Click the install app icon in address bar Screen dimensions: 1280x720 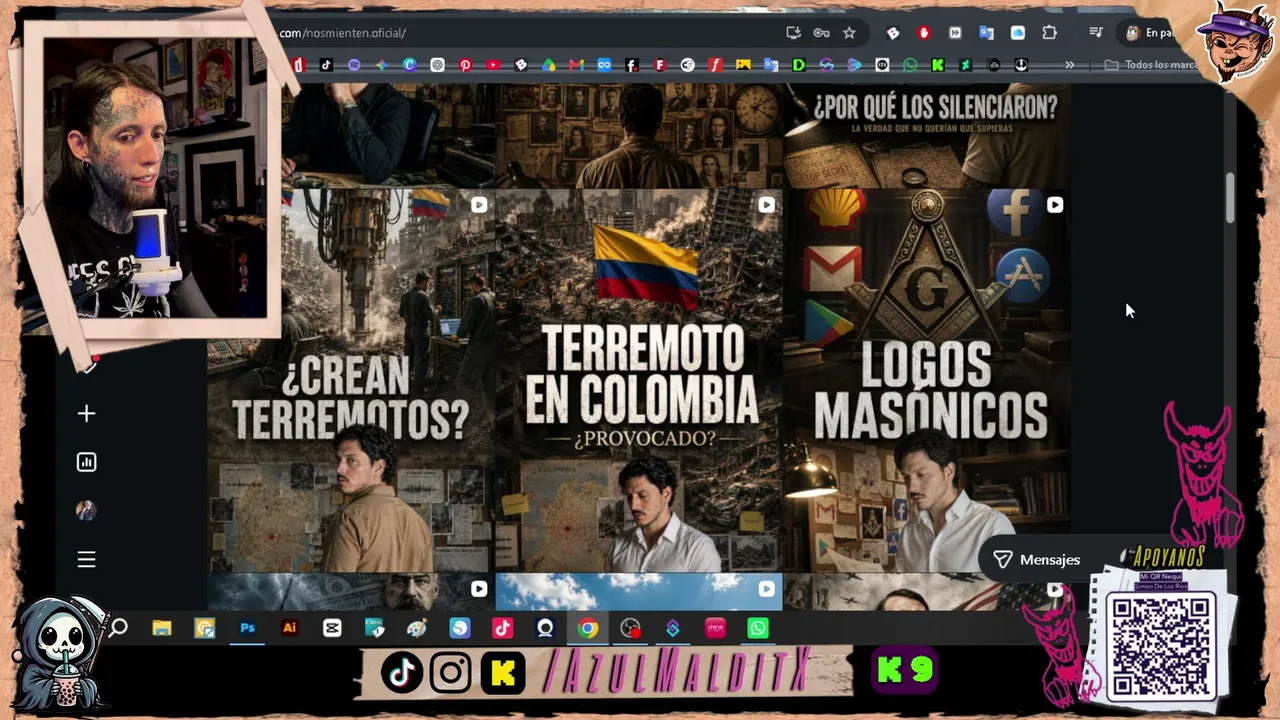(793, 33)
